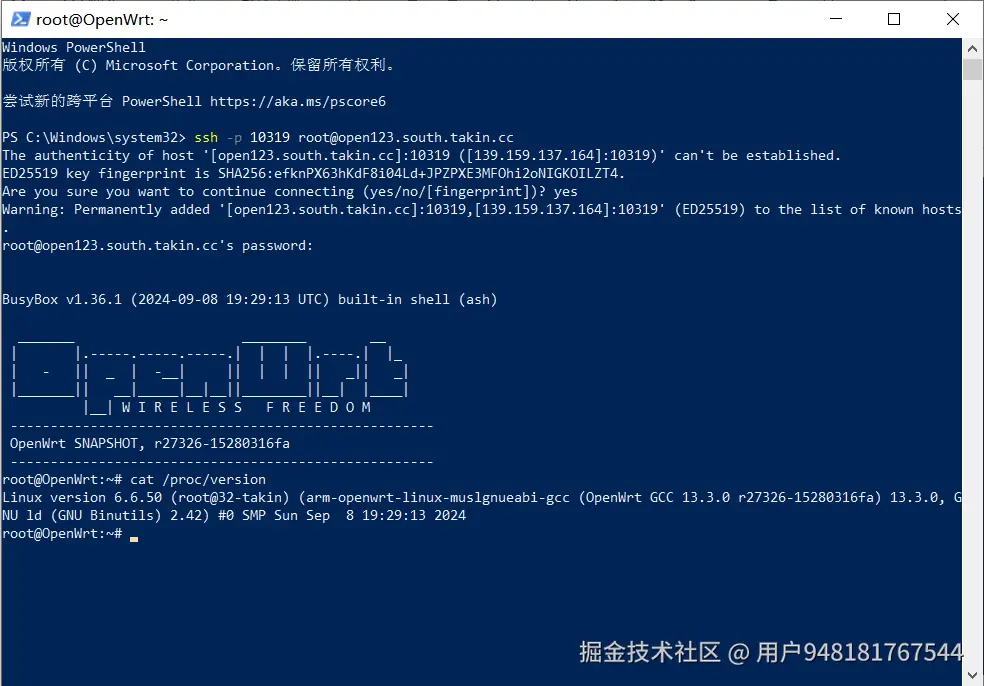Click the BusyBox v1.36.1 banner line

[250, 299]
